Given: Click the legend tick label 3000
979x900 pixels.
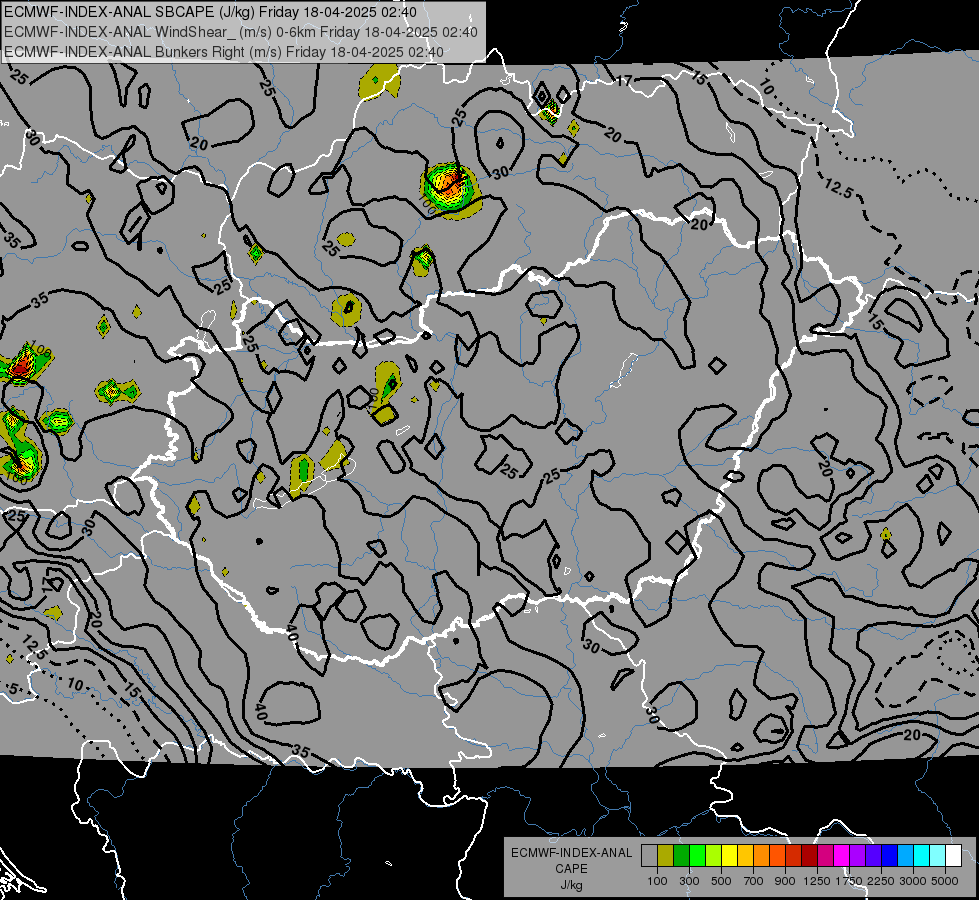Looking at the screenshot, I should click(x=913, y=881).
